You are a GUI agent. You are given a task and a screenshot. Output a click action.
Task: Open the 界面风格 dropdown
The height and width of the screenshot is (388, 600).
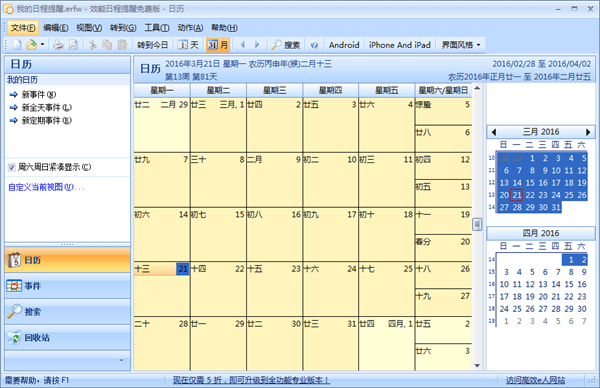(461, 45)
